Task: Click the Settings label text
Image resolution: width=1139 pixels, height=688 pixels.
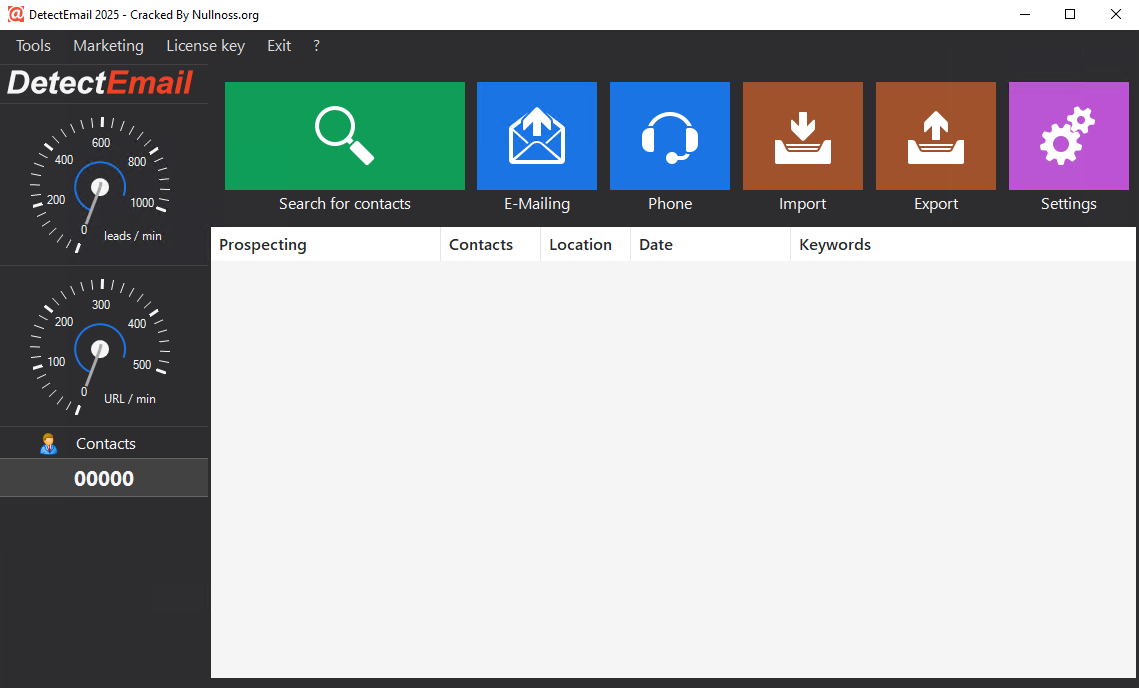Action: [1069, 204]
